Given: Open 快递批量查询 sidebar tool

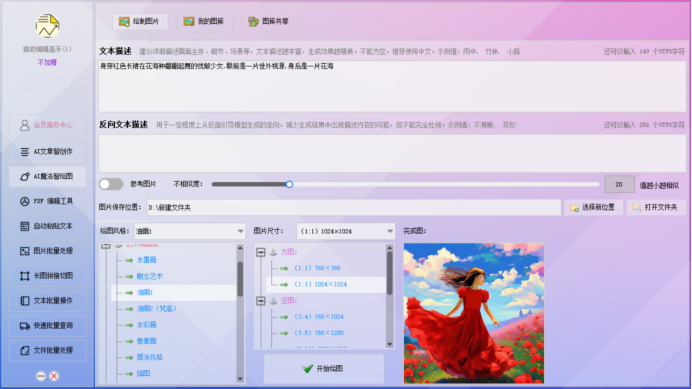Looking at the screenshot, I should click(47, 326).
